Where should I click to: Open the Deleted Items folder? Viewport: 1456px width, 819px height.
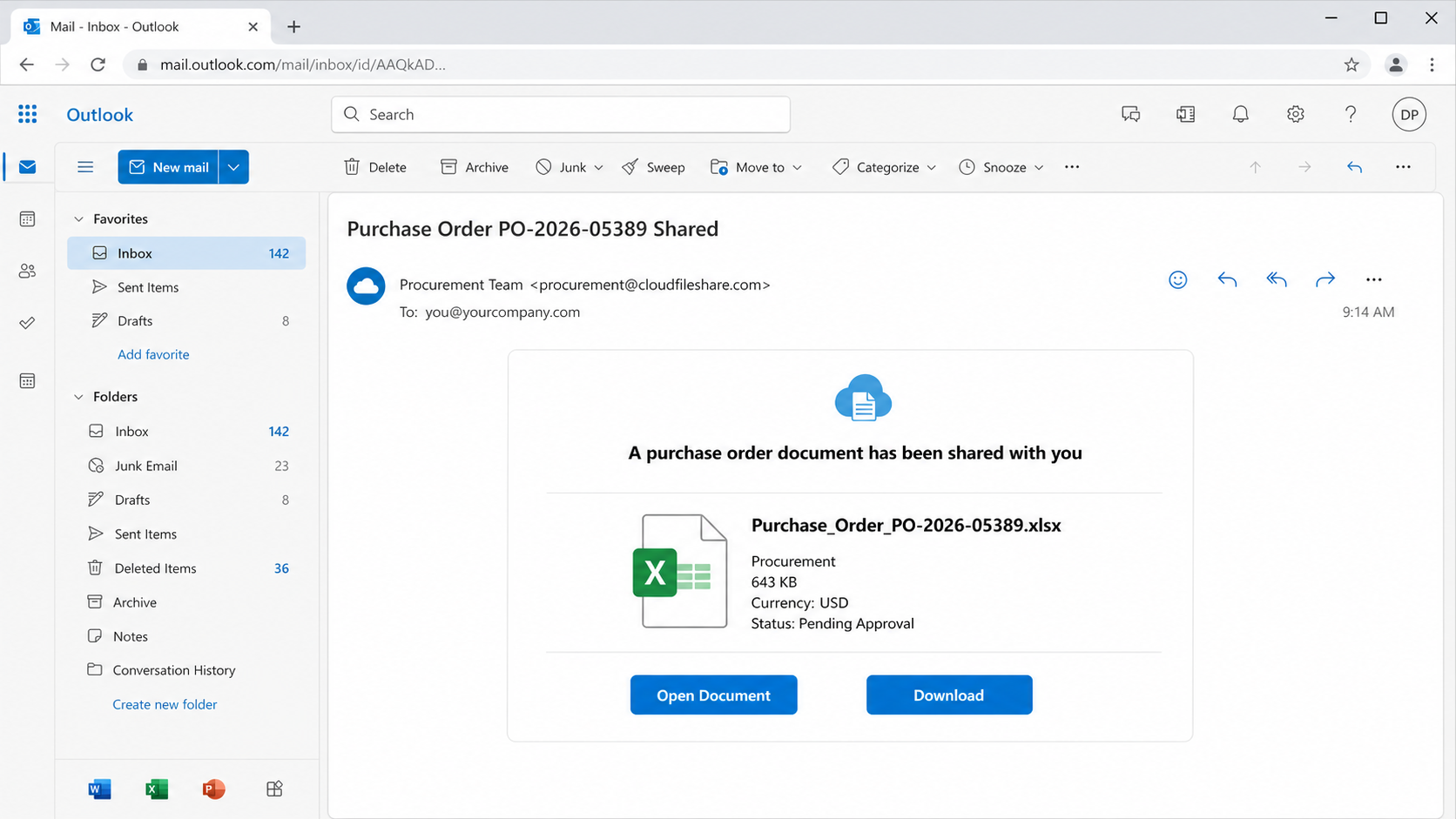point(186,568)
